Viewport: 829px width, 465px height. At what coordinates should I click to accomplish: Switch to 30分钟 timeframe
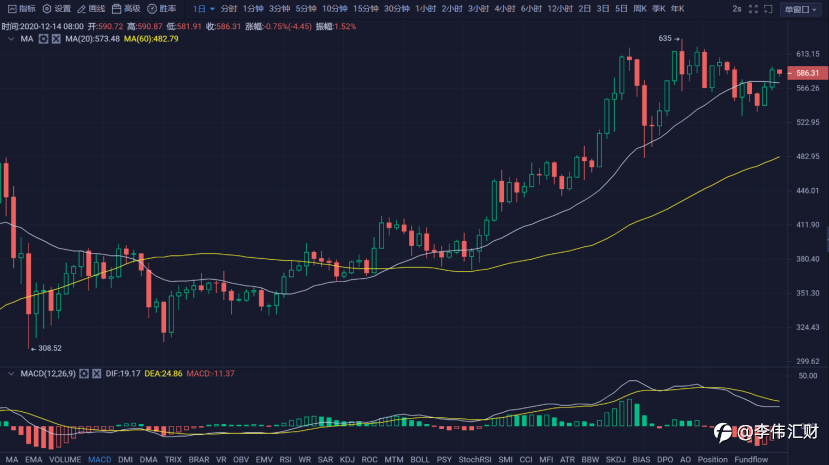coord(397,9)
